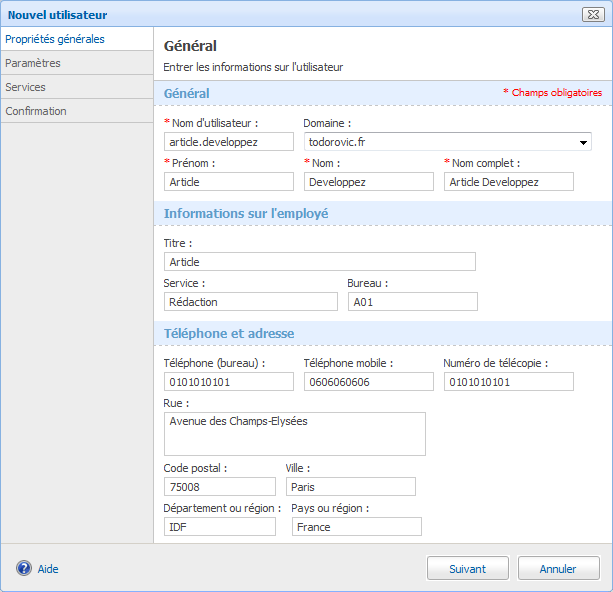Viewport: 613px width, 592px height.
Task: Open the Domaine dropdown list
Action: coord(584,142)
